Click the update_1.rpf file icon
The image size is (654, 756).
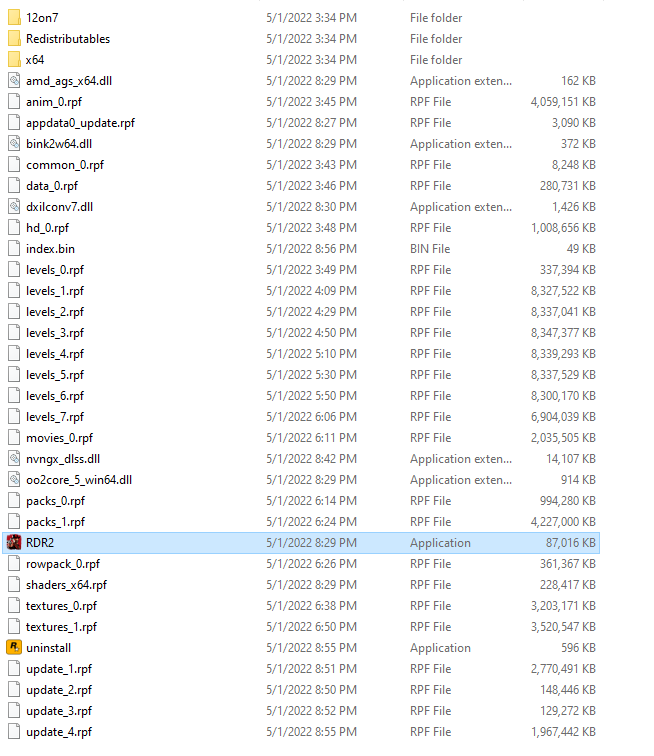click(14, 669)
